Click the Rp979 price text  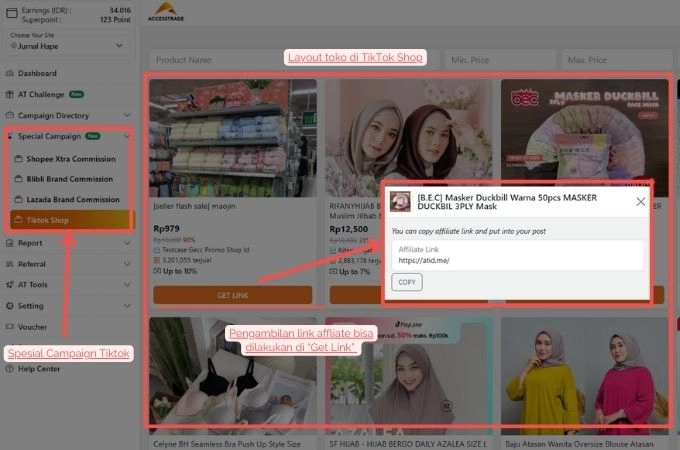[x=167, y=228]
